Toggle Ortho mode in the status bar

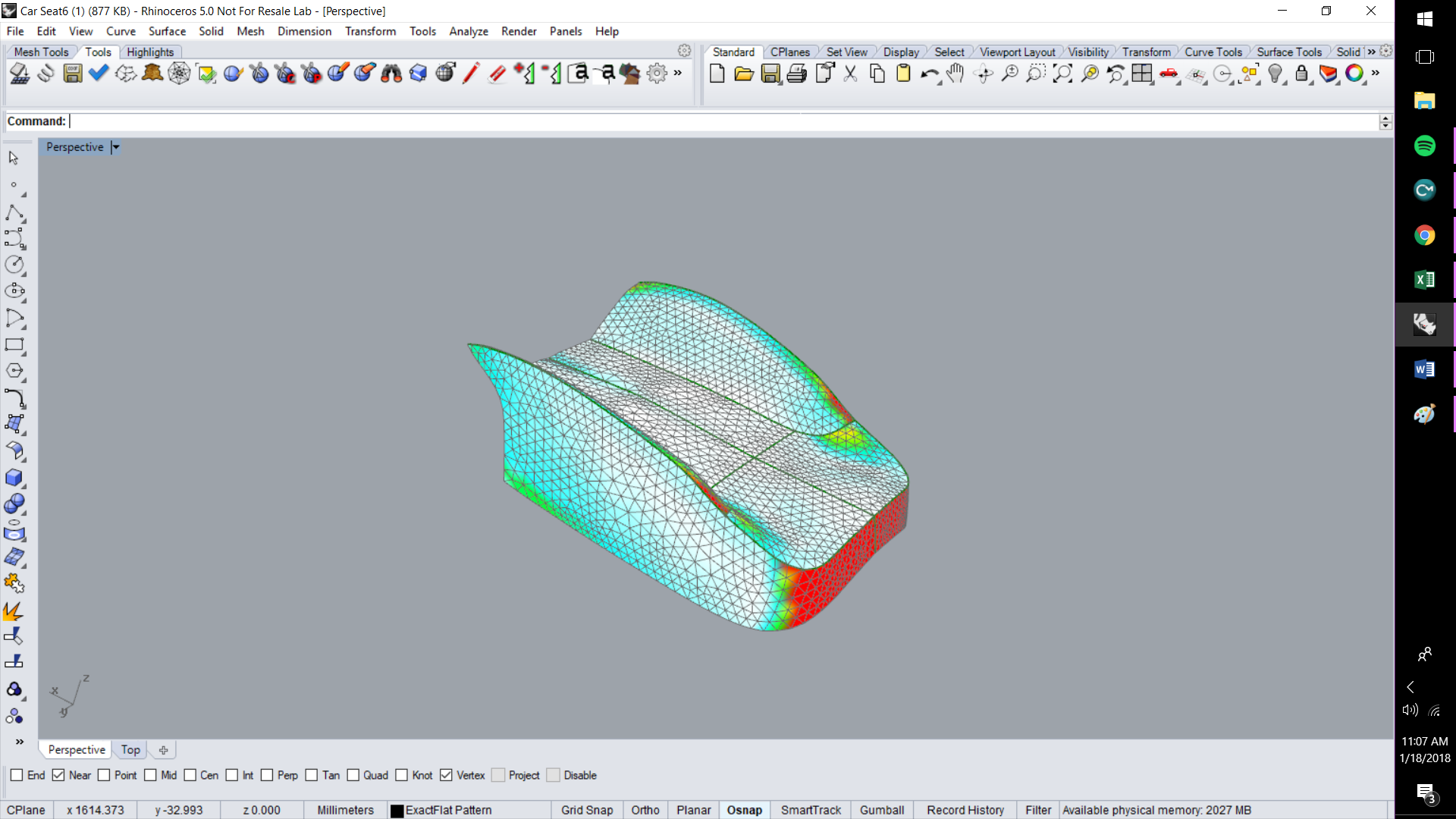click(645, 810)
